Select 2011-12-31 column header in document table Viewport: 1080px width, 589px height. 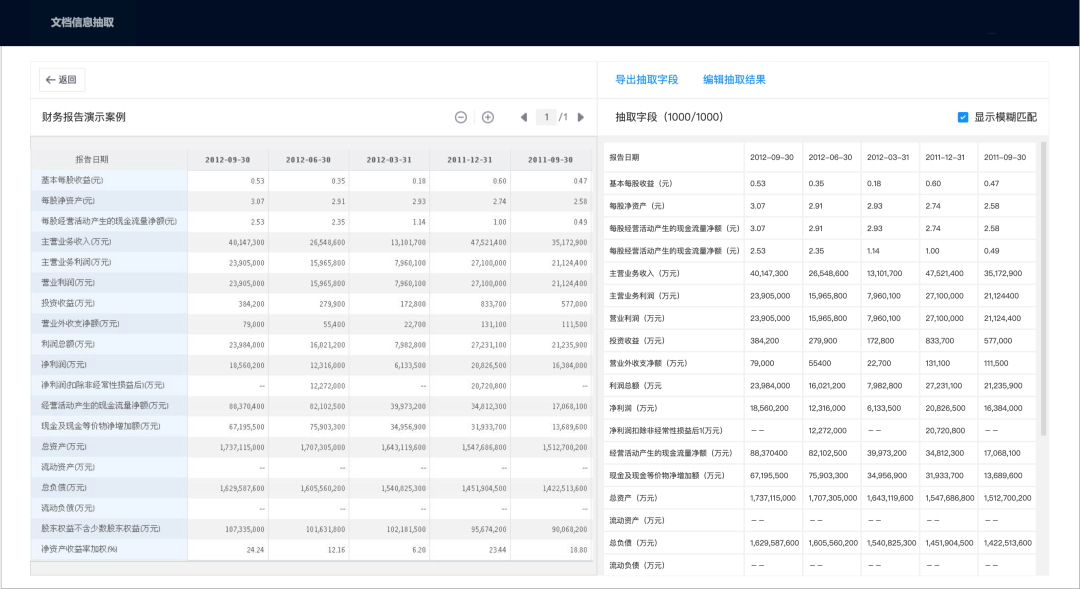[x=470, y=160]
